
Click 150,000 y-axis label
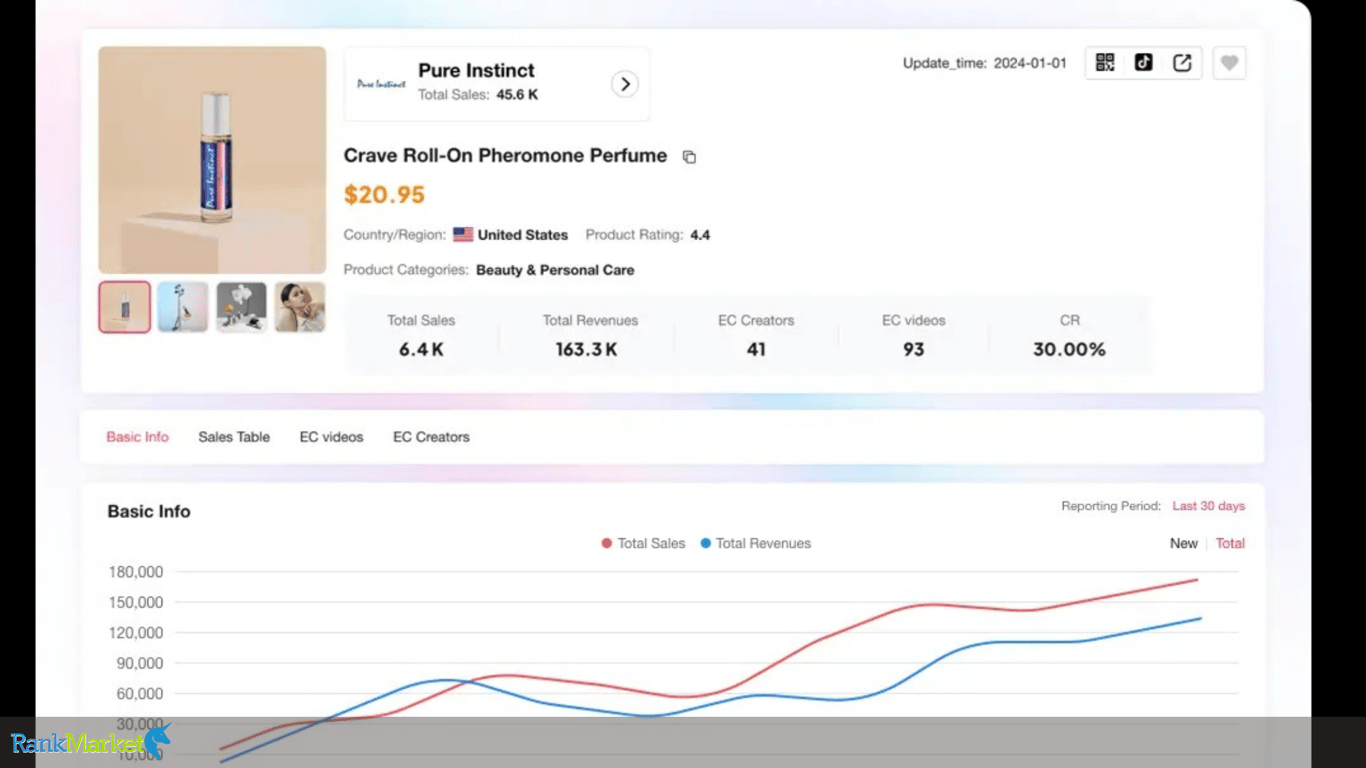pos(135,602)
